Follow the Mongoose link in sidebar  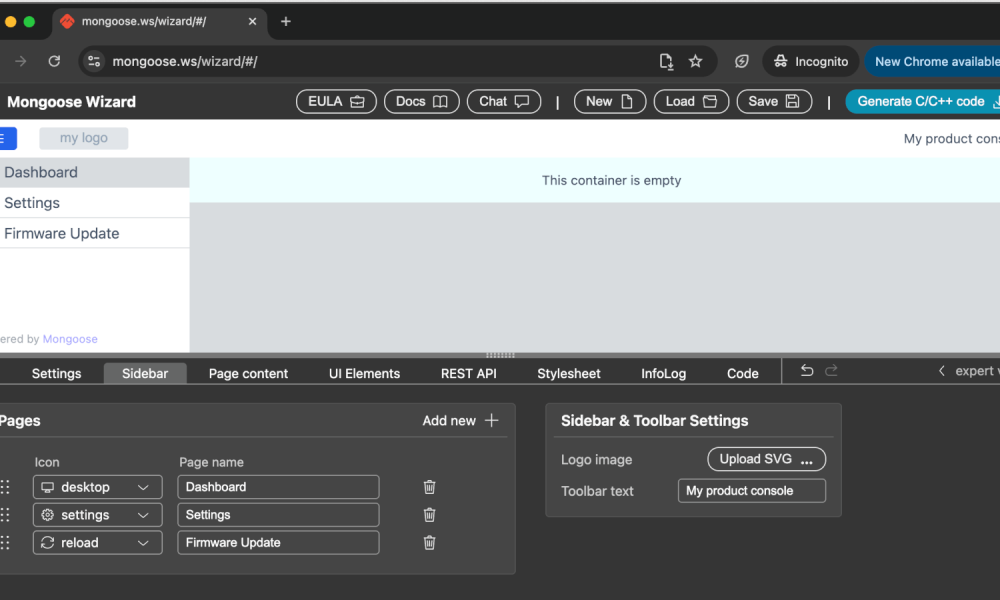70,339
